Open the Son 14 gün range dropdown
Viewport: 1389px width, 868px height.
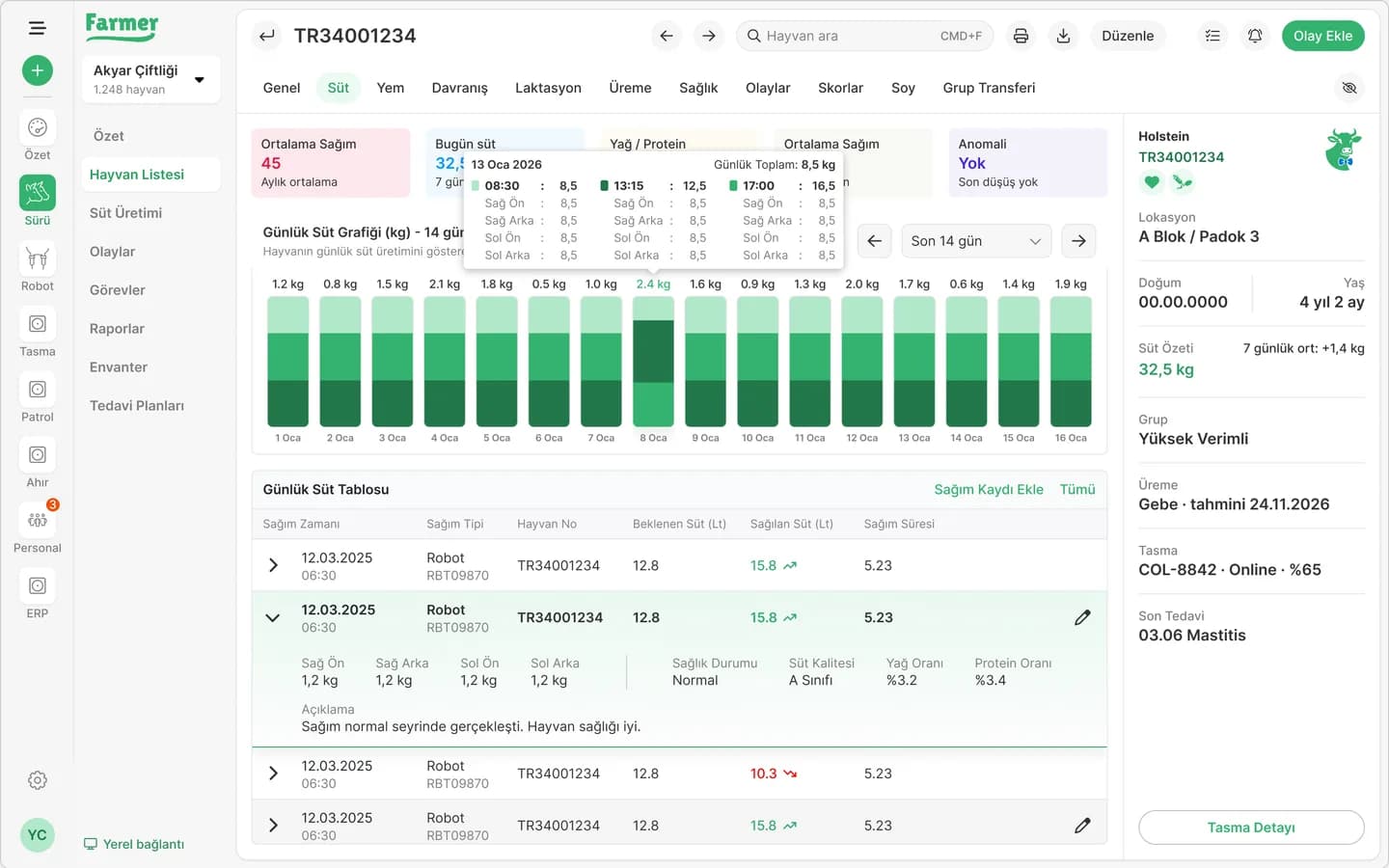pyautogui.click(x=976, y=241)
